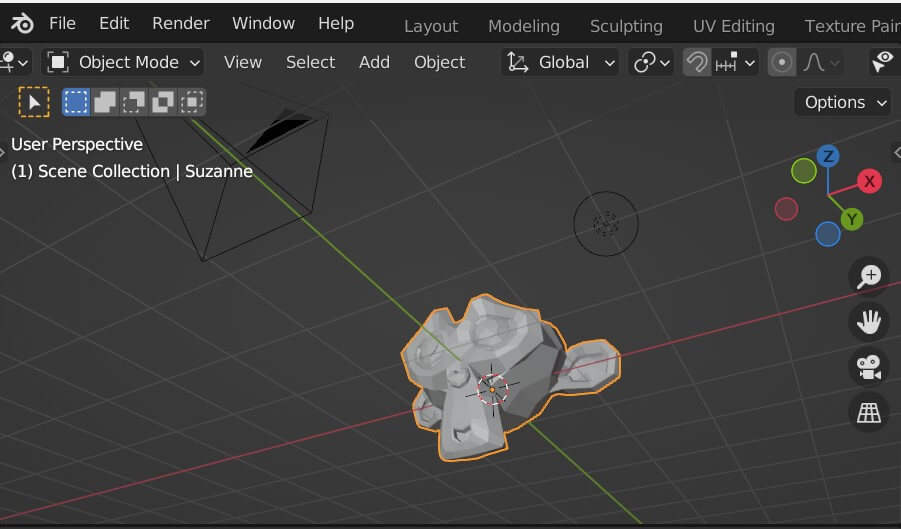This screenshot has height=529, width=901.
Task: Open the File menu
Action: tap(62, 24)
